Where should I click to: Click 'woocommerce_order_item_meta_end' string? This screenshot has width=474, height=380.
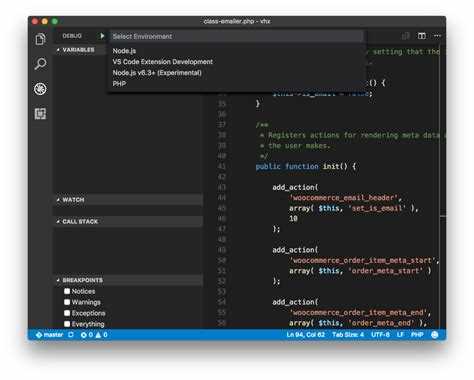[358, 312]
